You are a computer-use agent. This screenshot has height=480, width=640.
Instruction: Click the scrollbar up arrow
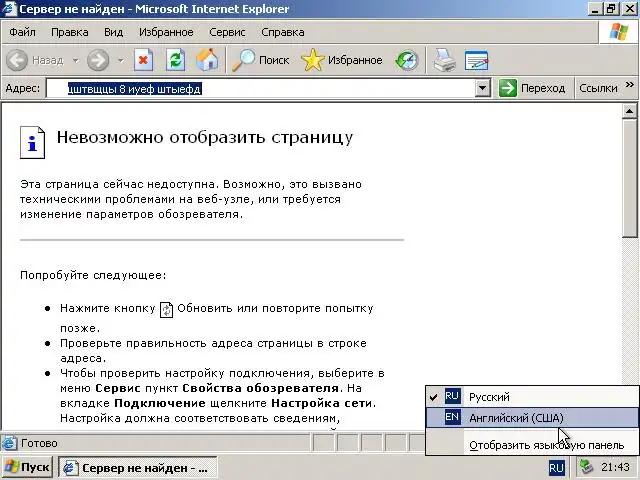(x=630, y=111)
